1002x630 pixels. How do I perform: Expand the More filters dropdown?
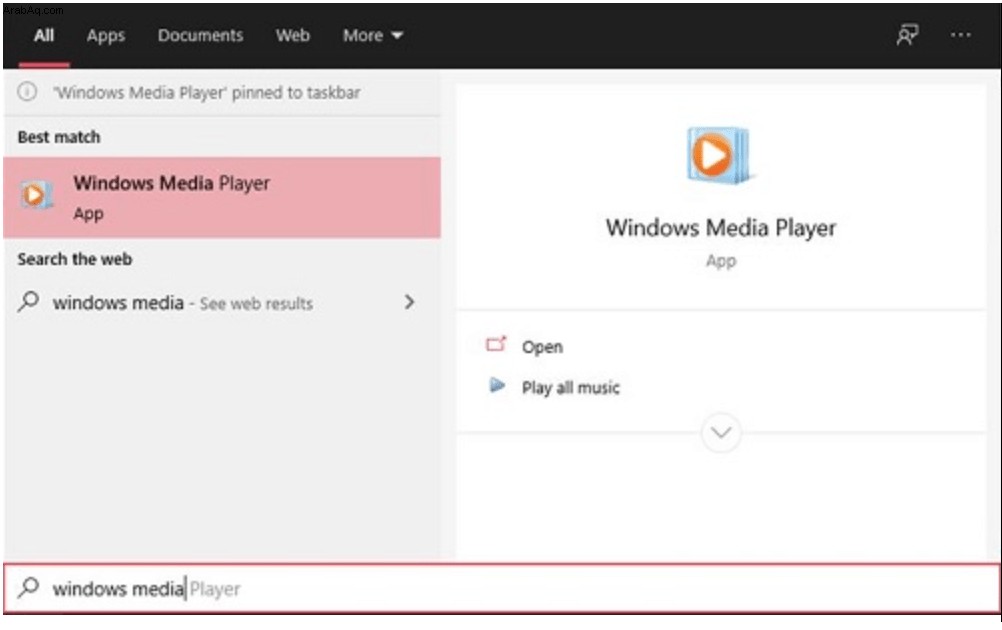(373, 36)
